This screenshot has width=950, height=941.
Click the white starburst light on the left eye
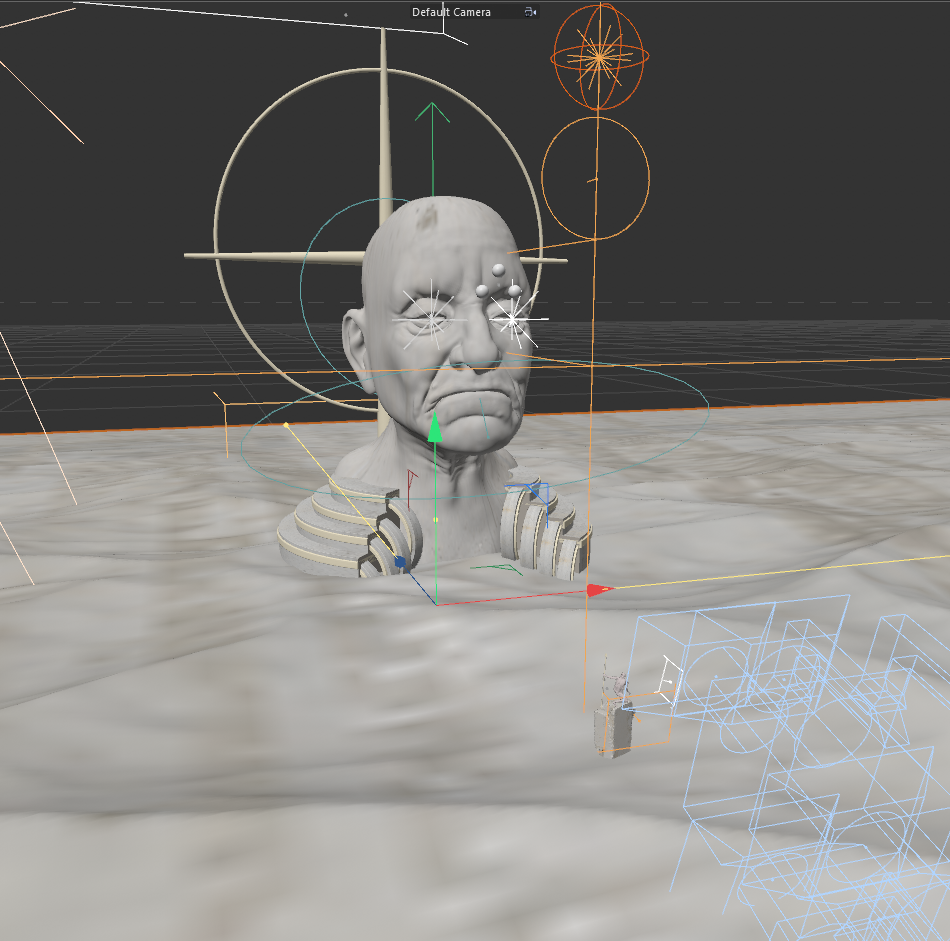pos(431,319)
